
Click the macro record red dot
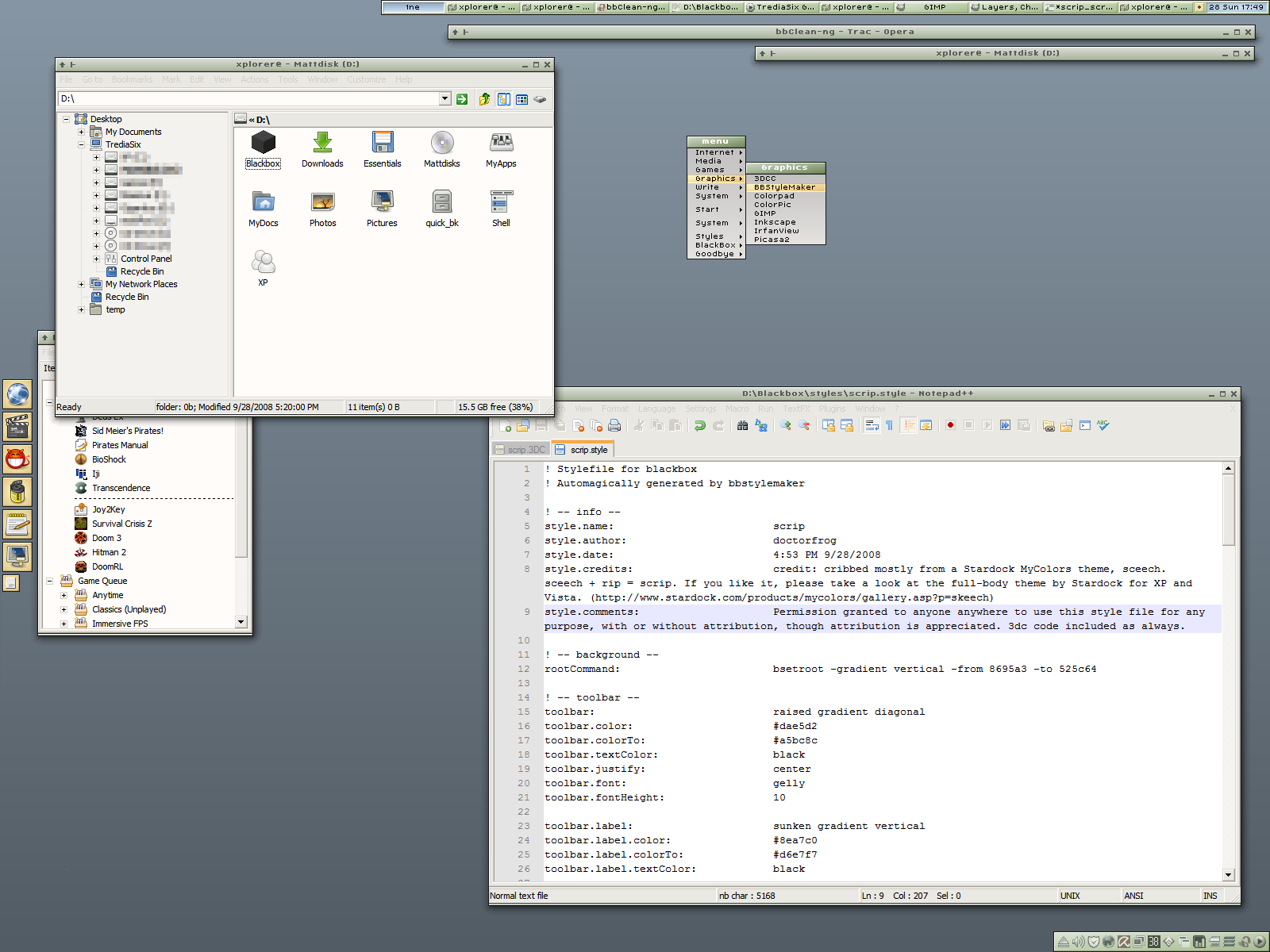pos(950,425)
